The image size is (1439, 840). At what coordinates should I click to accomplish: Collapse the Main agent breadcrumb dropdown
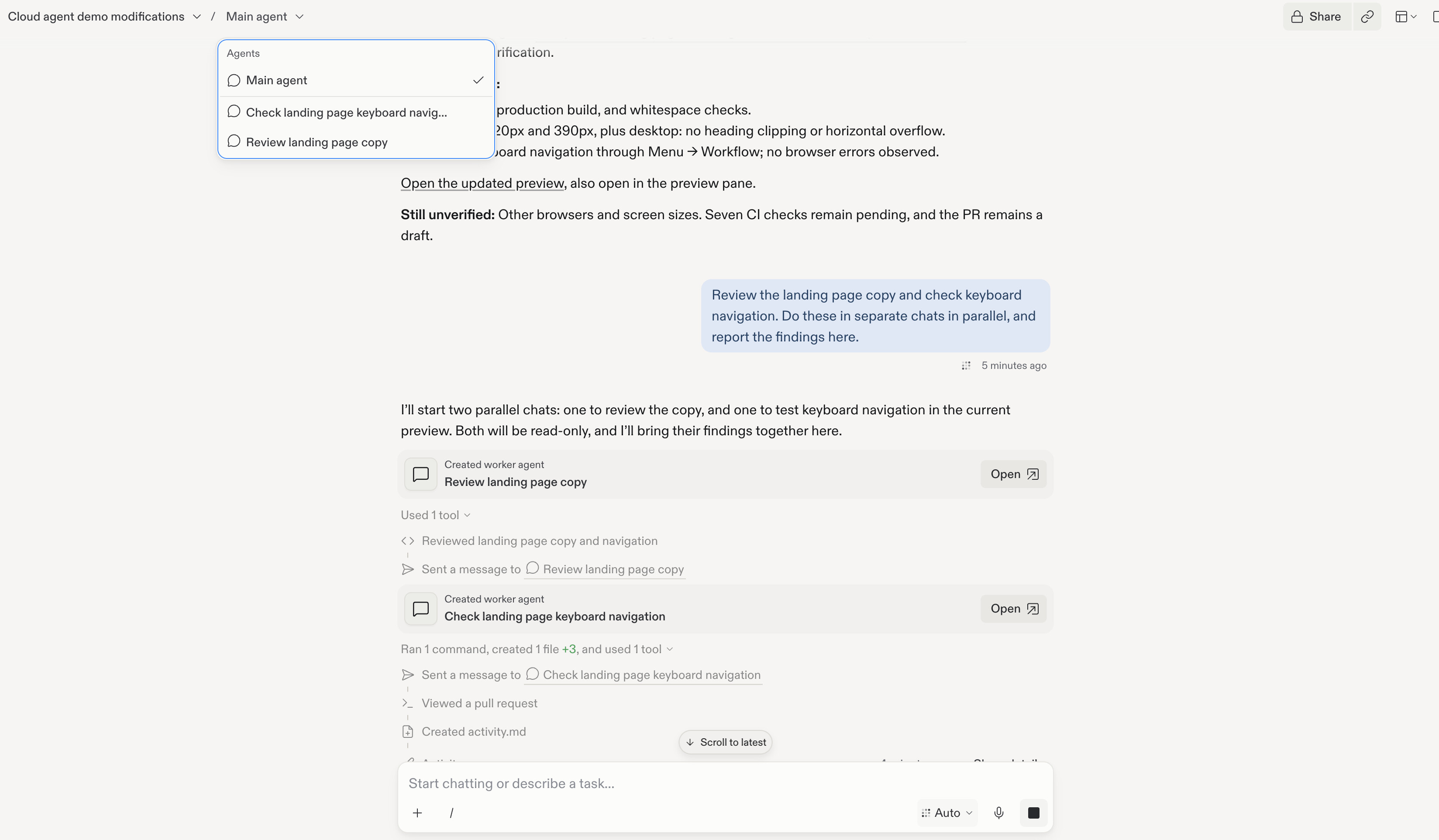(265, 17)
